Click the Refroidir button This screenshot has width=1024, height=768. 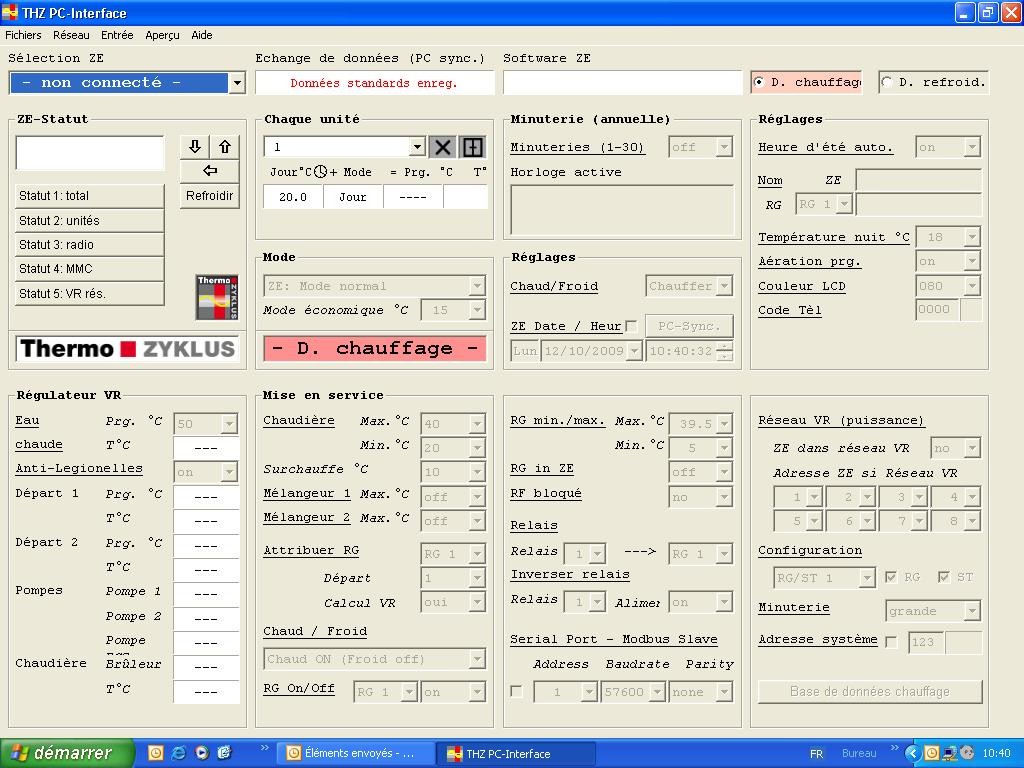pos(210,196)
